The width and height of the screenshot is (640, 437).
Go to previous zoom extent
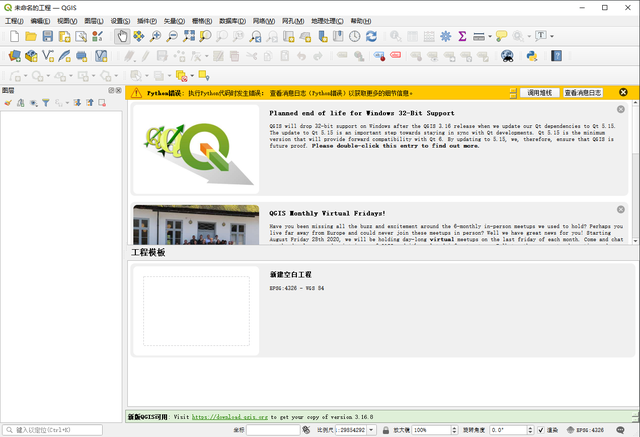[x=256, y=36]
